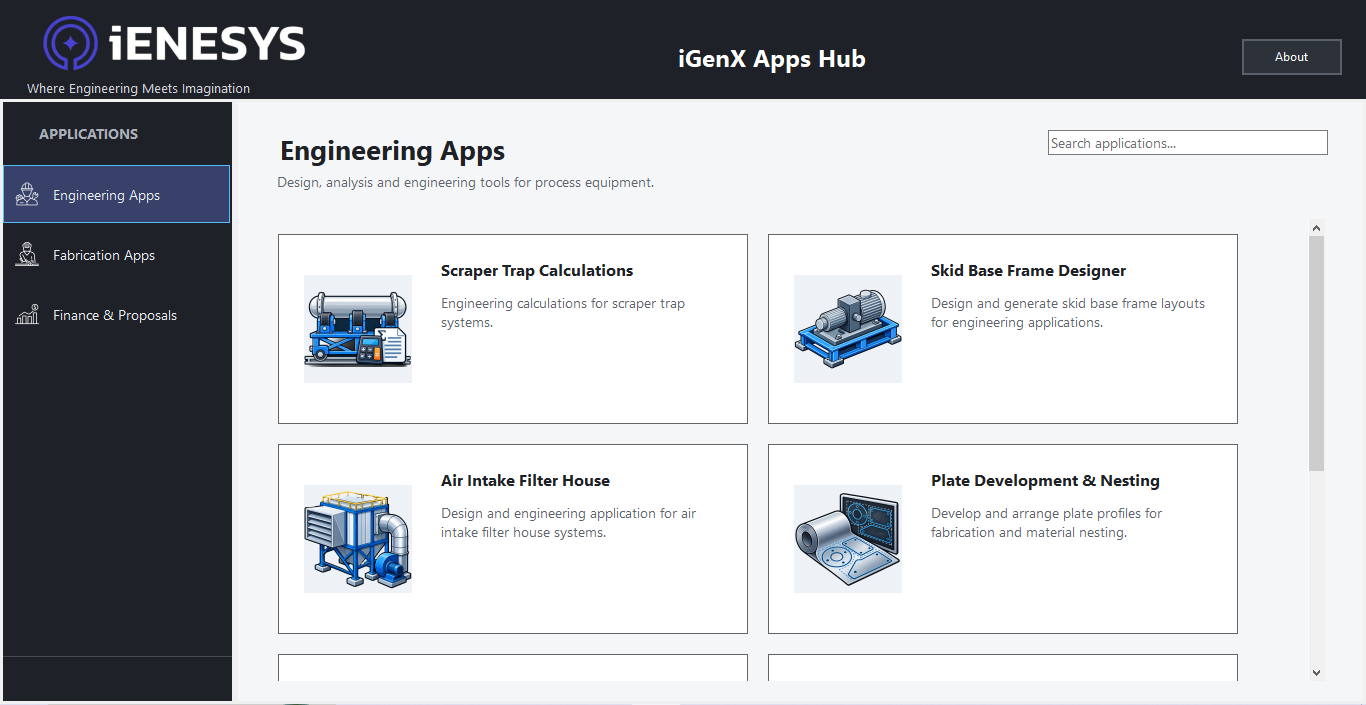1366x705 pixels.
Task: Click the Engineering Apps page heading
Action: tap(392, 151)
